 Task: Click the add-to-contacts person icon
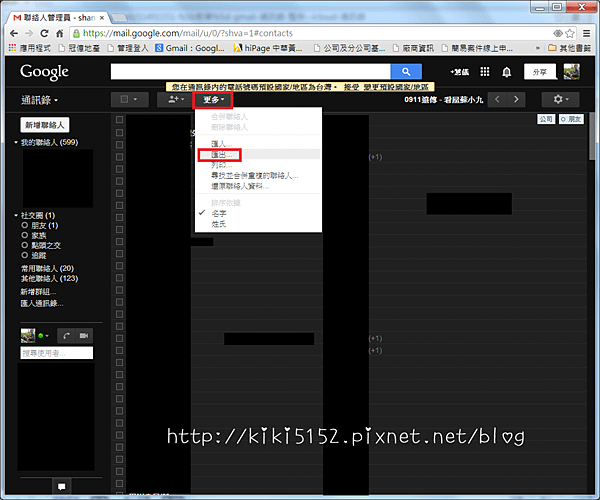click(176, 99)
